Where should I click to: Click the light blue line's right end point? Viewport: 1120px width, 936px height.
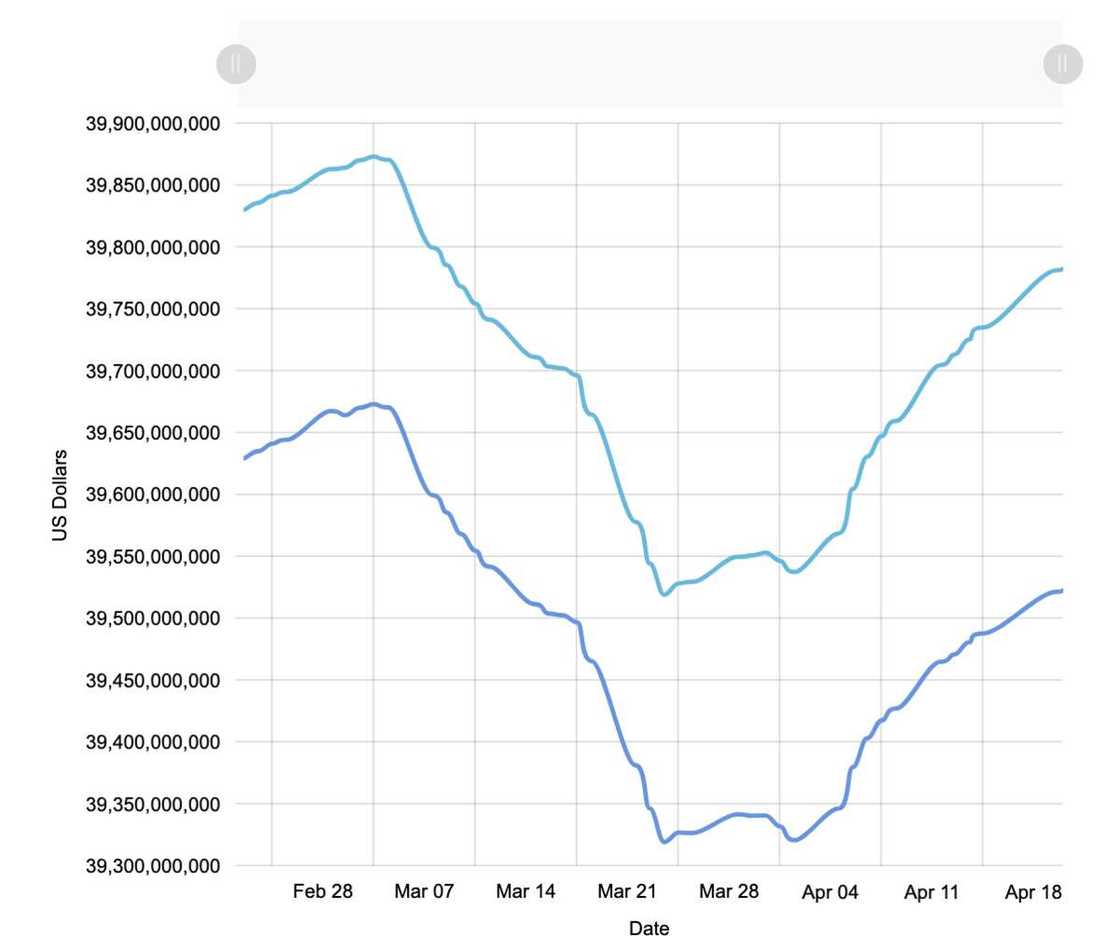pos(1061,269)
